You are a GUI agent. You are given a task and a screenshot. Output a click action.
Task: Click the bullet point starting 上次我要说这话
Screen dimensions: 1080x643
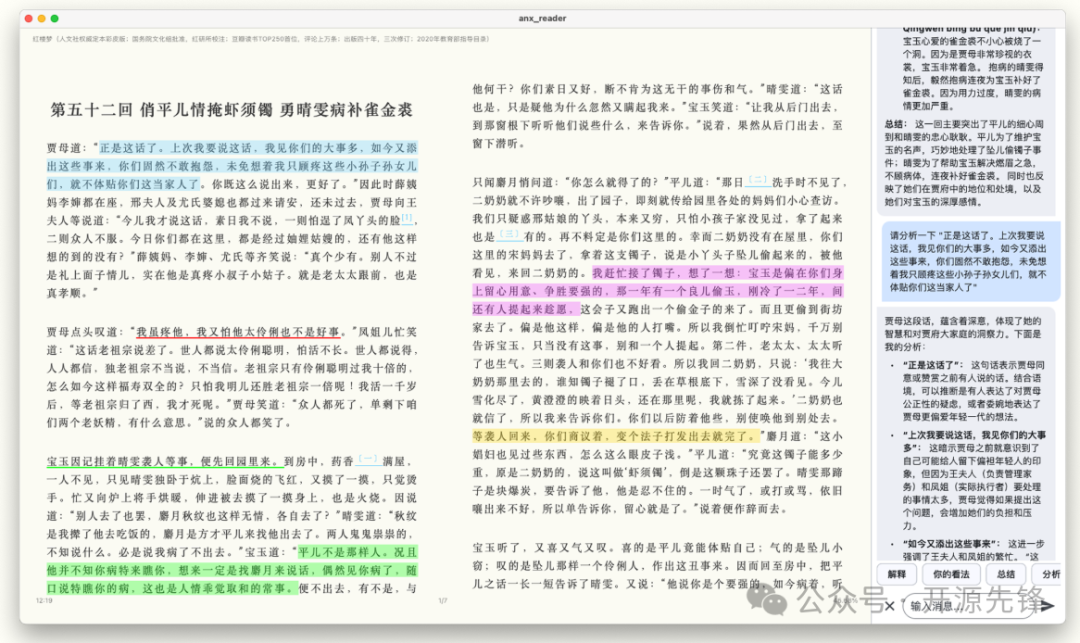973,480
